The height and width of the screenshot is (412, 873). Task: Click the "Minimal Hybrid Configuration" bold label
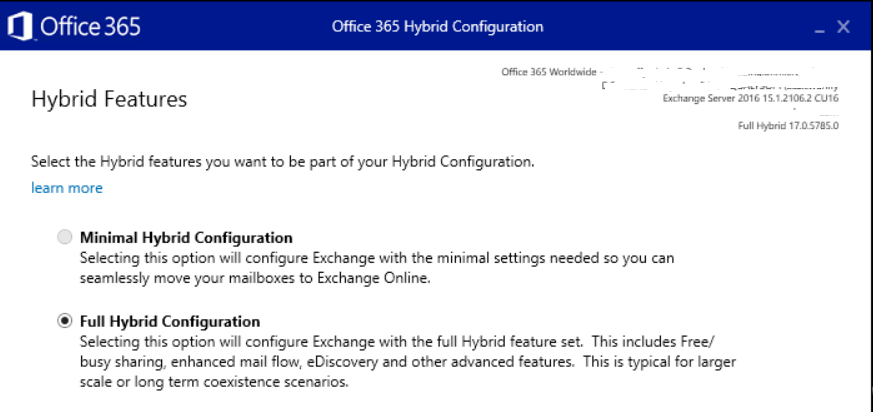pos(186,238)
